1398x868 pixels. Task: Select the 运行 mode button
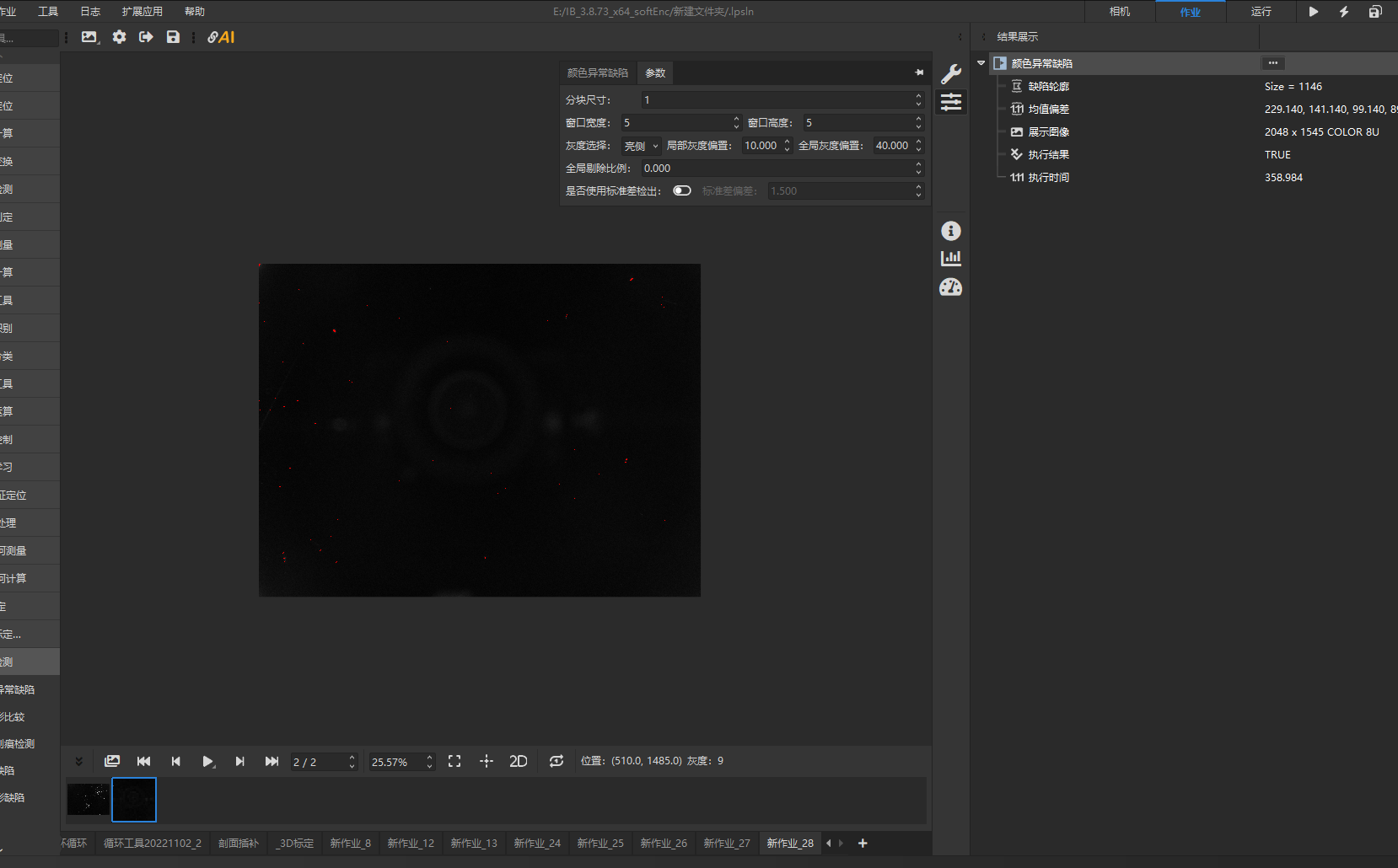[x=1261, y=11]
